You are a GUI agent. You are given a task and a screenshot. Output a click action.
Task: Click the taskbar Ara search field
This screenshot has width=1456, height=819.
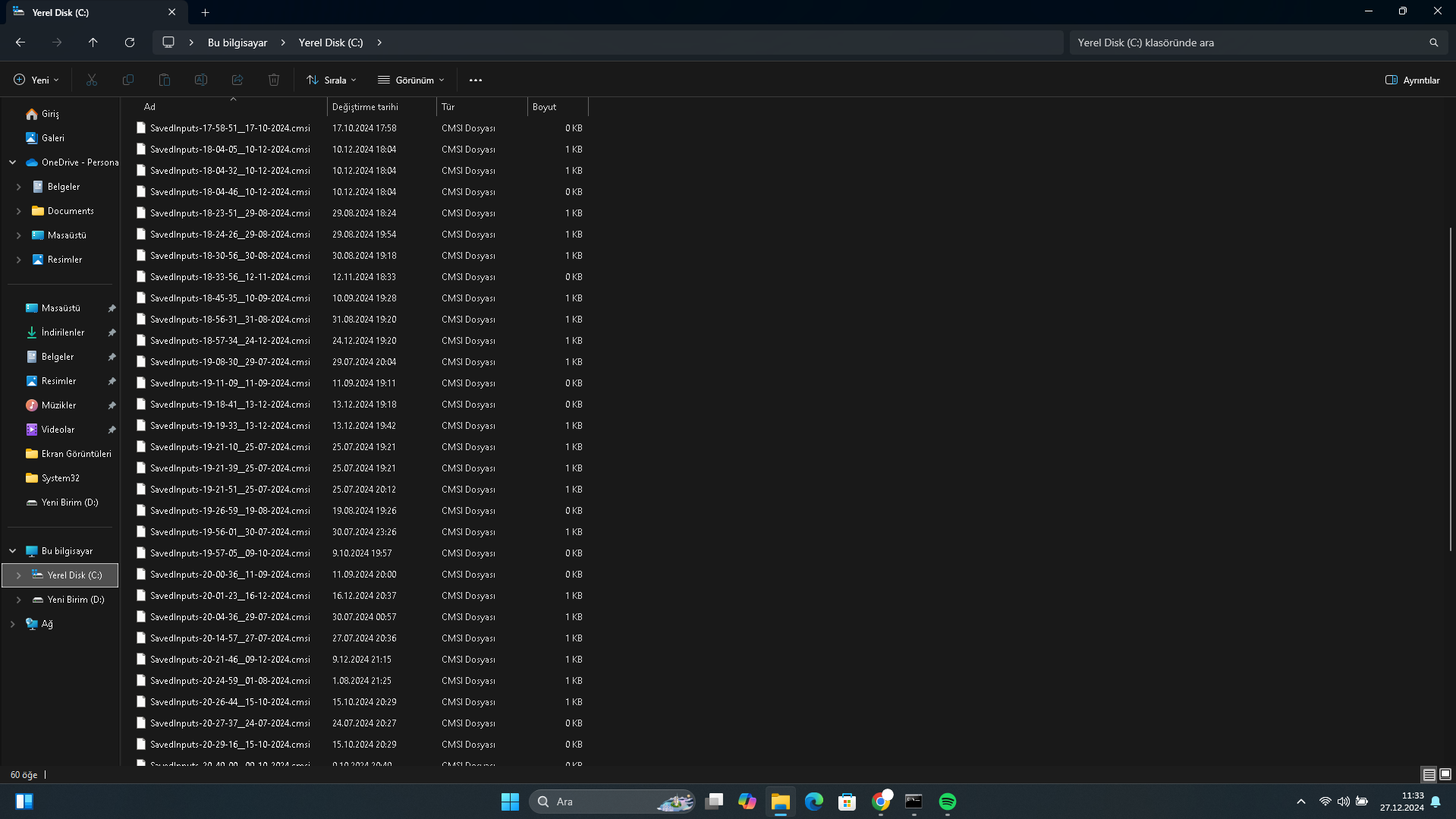click(612, 802)
